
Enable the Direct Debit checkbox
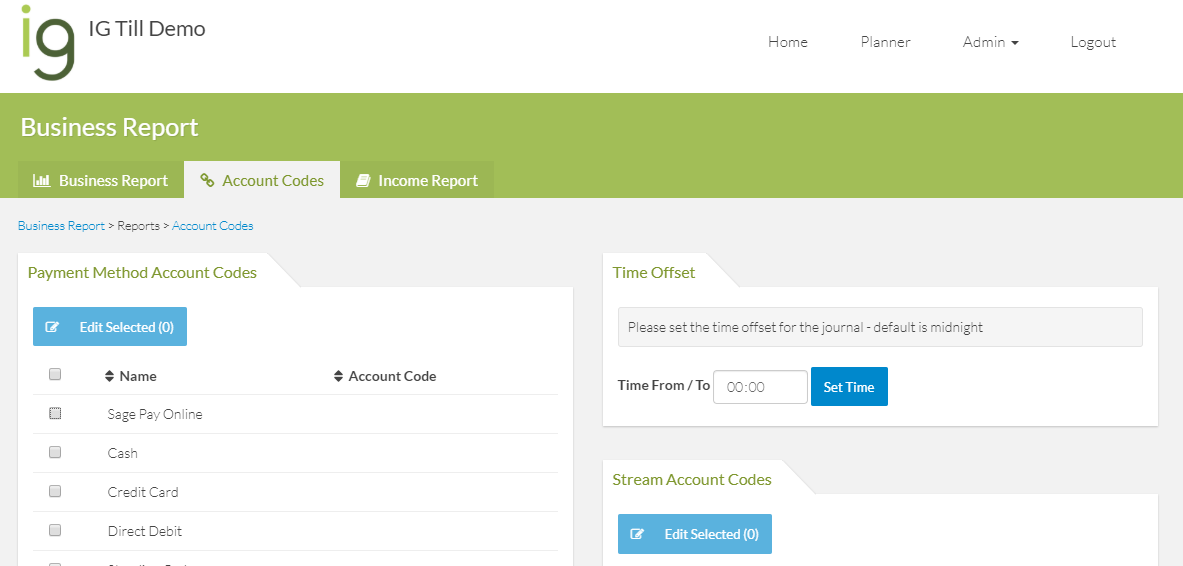[x=55, y=530]
